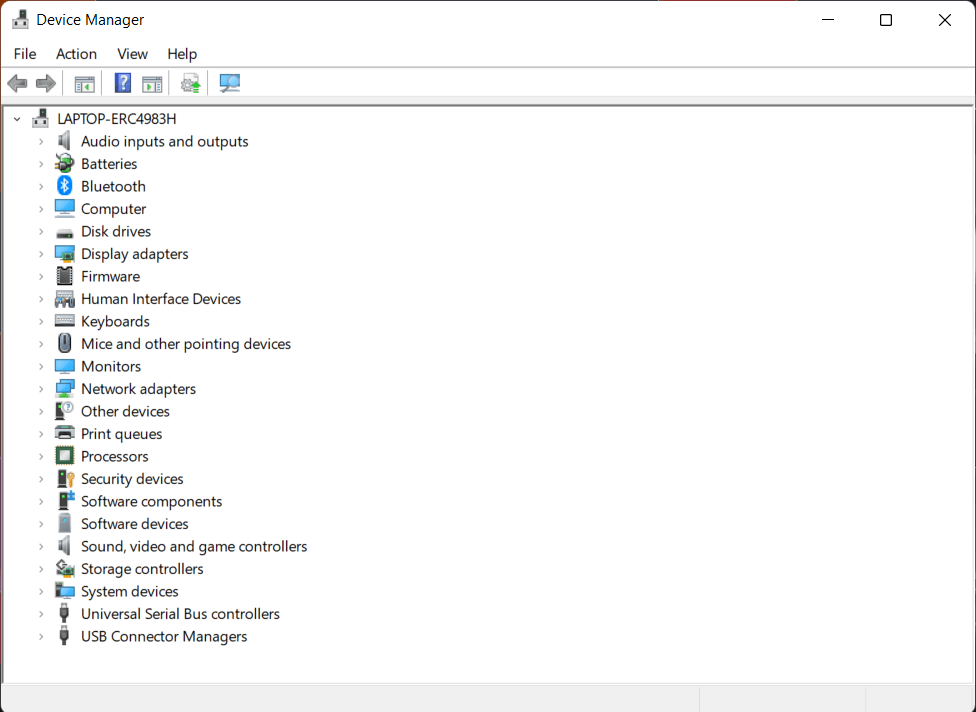
Task: Click the Monitors category icon
Action: 64,366
